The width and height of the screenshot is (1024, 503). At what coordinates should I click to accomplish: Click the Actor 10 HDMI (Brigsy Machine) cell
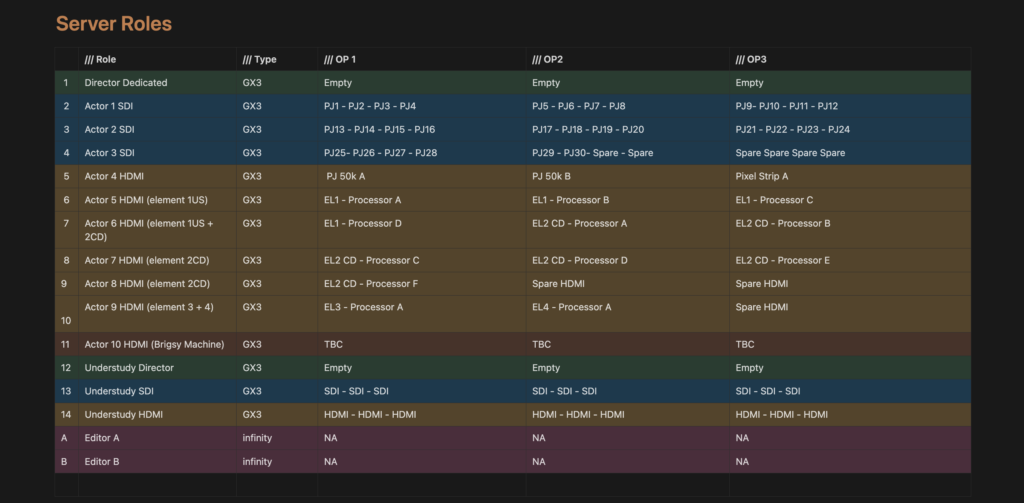[x=157, y=344]
